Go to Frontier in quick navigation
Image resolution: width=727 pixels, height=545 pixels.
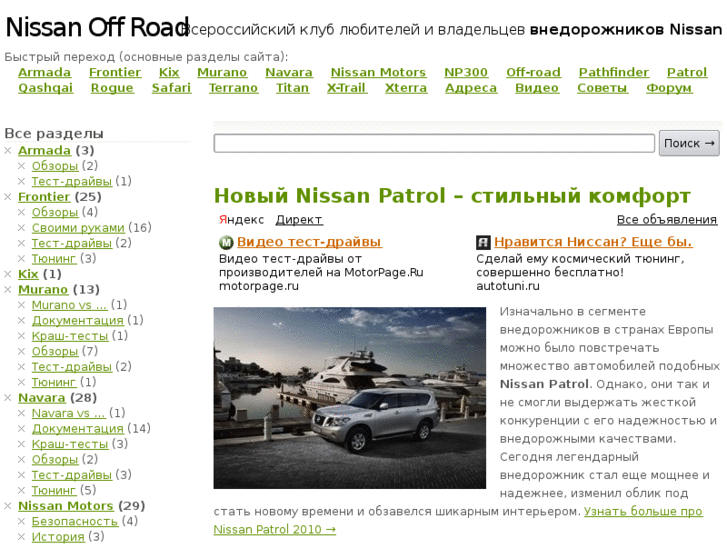[115, 72]
